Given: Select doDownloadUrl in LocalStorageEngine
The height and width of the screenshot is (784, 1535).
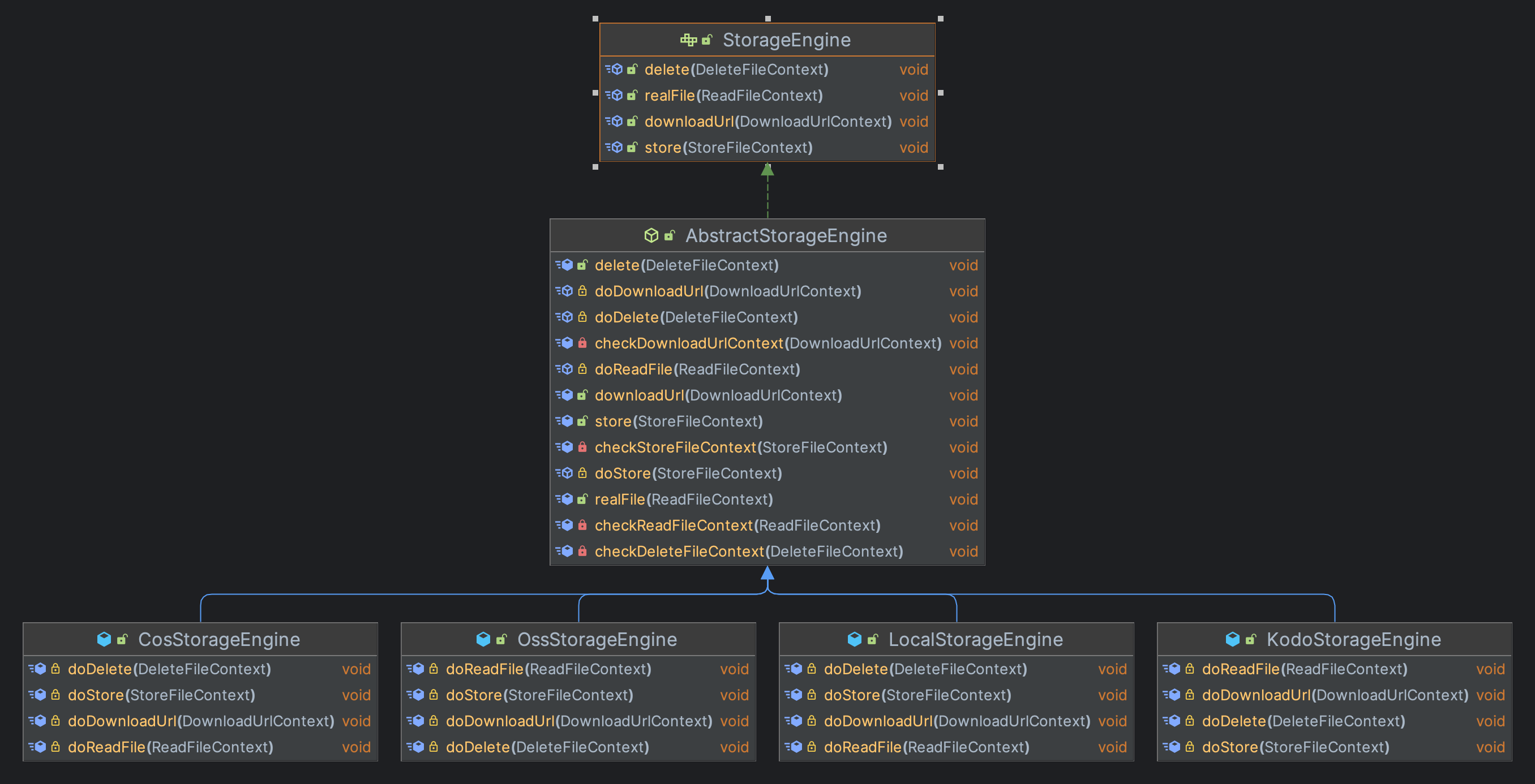Looking at the screenshot, I should point(957,721).
